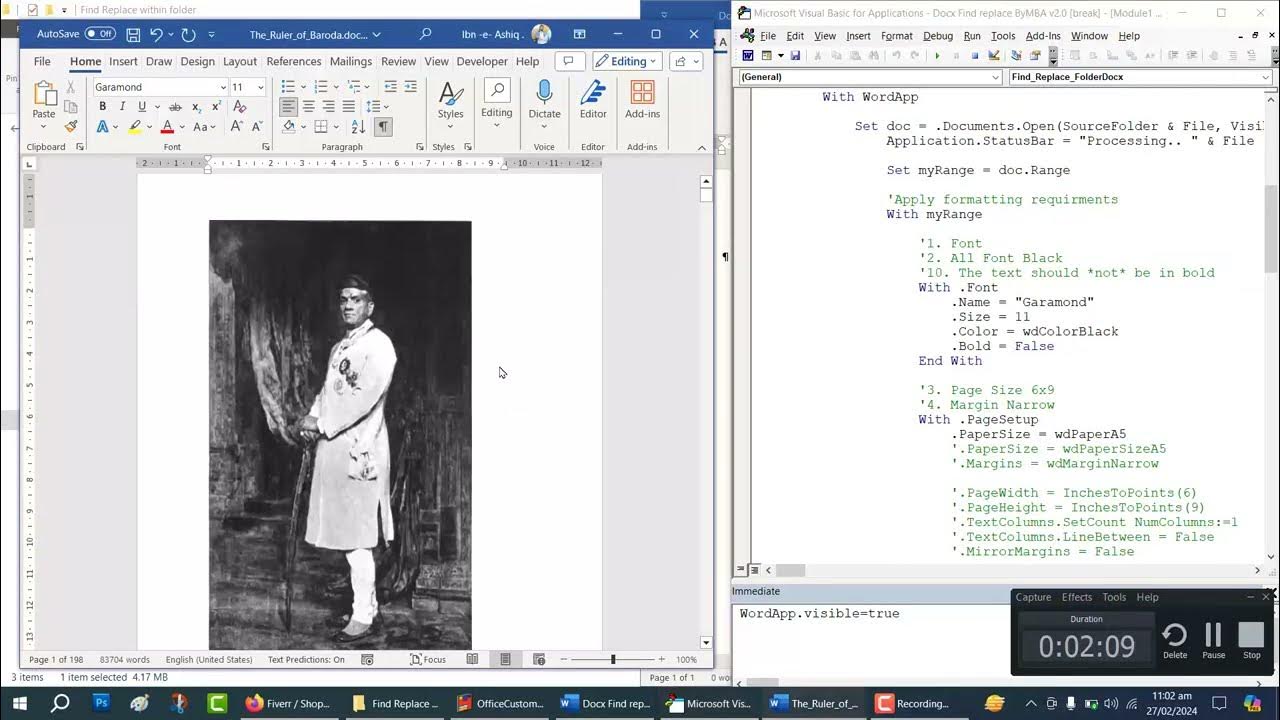Open the Developer tab in Word
The height and width of the screenshot is (720, 1280).
[x=482, y=61]
